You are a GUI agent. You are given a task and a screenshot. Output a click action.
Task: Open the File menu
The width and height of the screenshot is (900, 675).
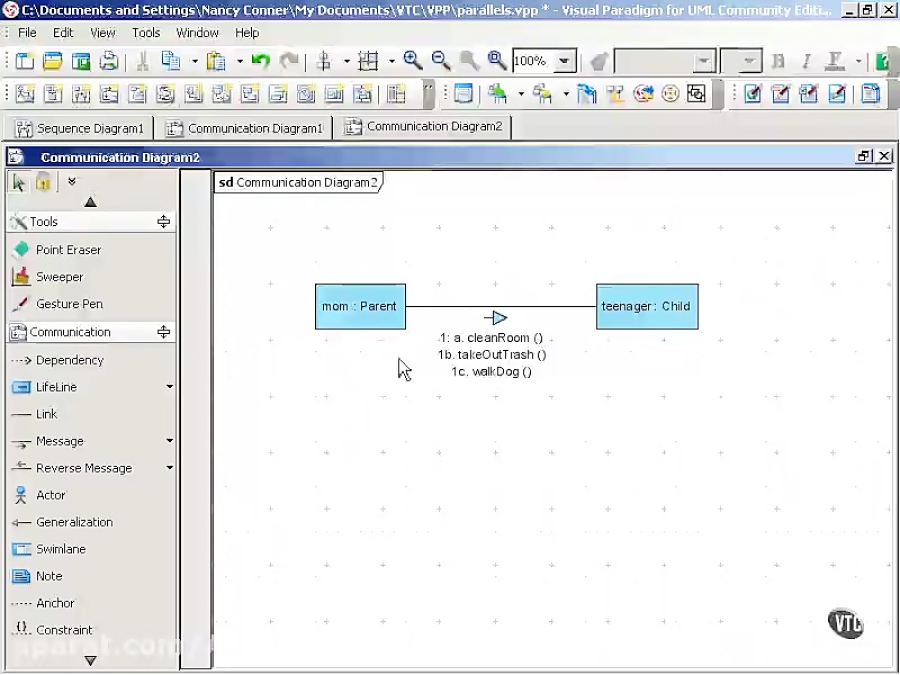click(27, 33)
